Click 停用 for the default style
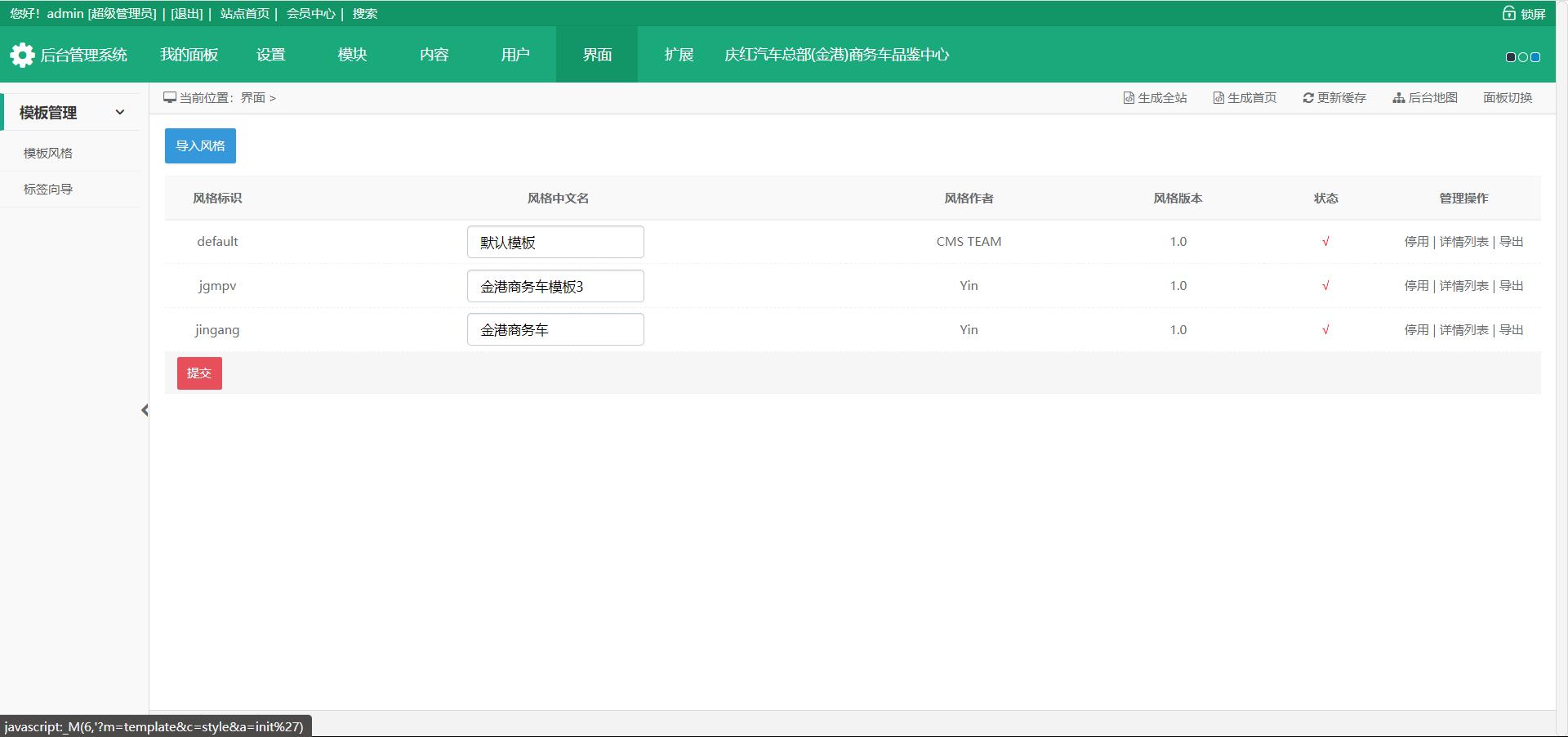 coord(1416,242)
